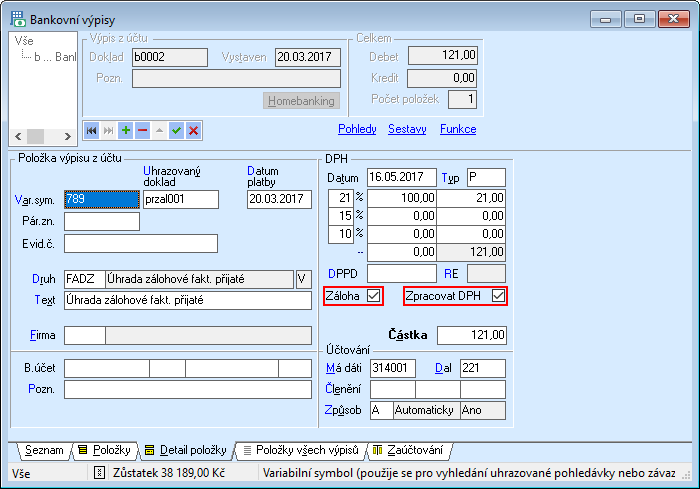The width and height of the screenshot is (700, 489).
Task: Click the Bankovní výpisy window icon
Action: (x=18, y=19)
